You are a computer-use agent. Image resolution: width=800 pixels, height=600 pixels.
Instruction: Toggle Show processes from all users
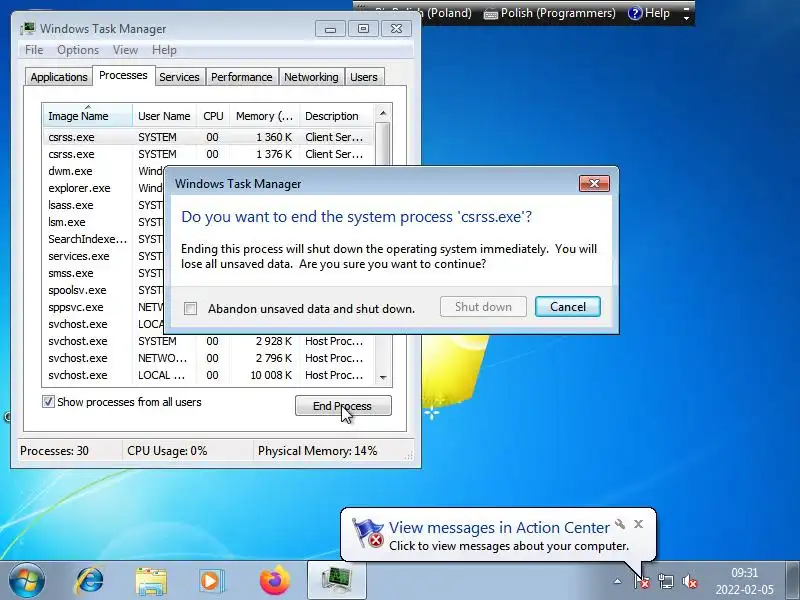coord(48,402)
